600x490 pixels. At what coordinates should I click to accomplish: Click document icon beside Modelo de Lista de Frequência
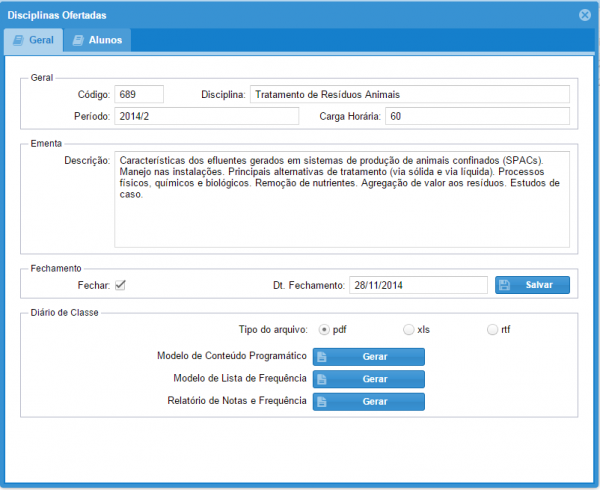pyautogui.click(x=322, y=379)
